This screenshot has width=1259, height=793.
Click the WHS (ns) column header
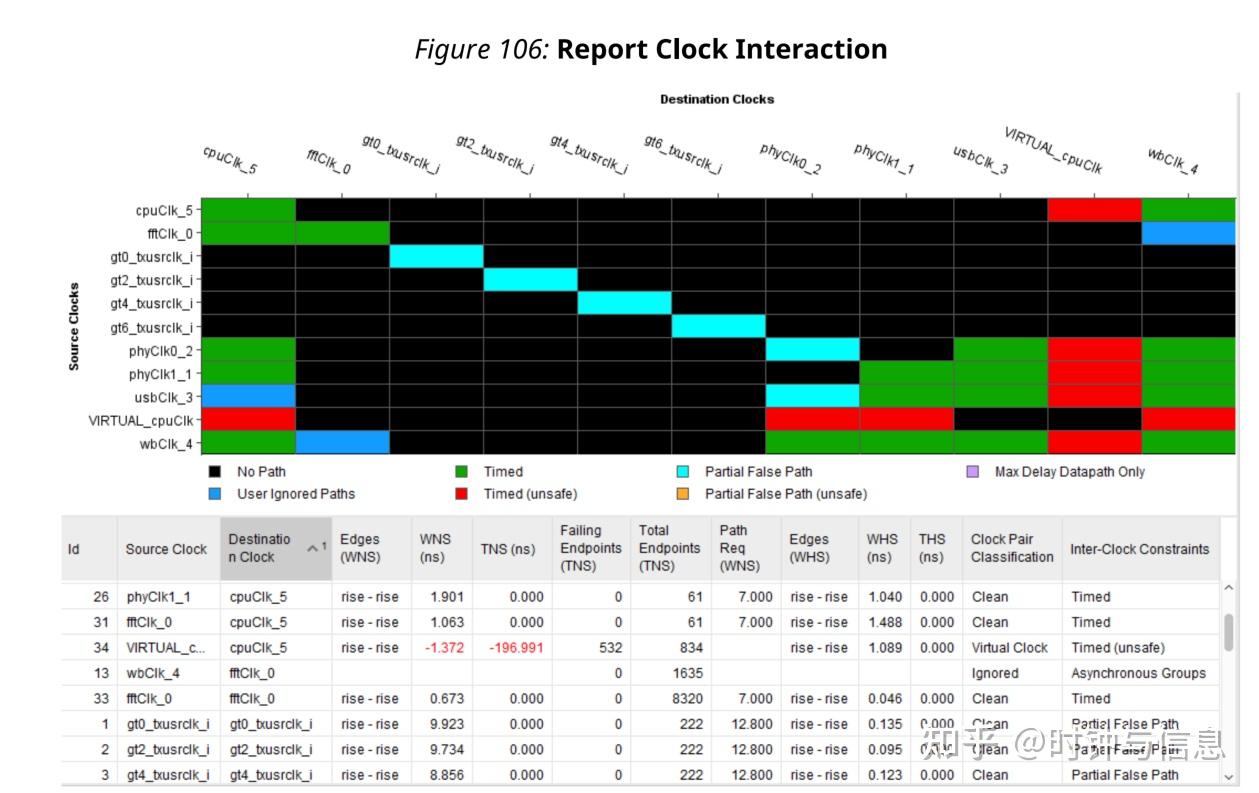(884, 549)
